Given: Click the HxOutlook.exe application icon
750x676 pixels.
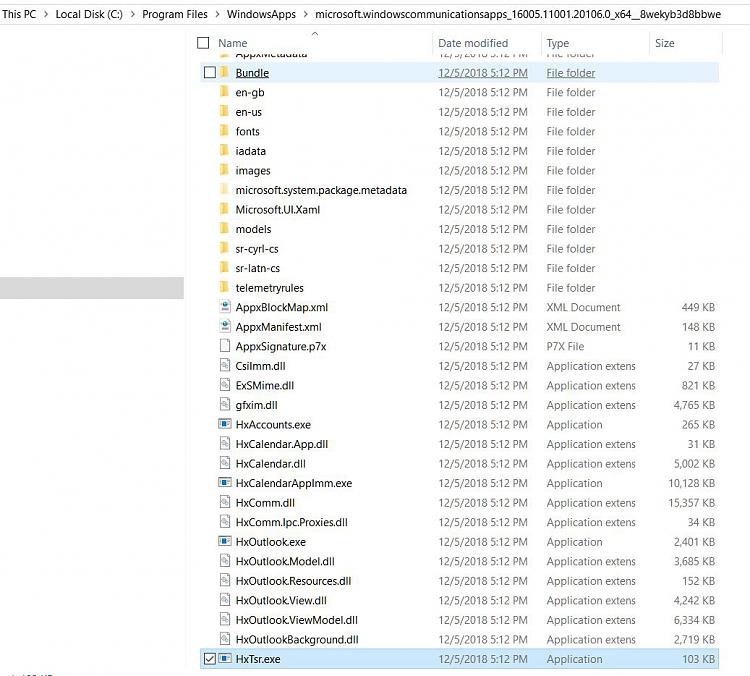Looking at the screenshot, I should pos(225,541).
